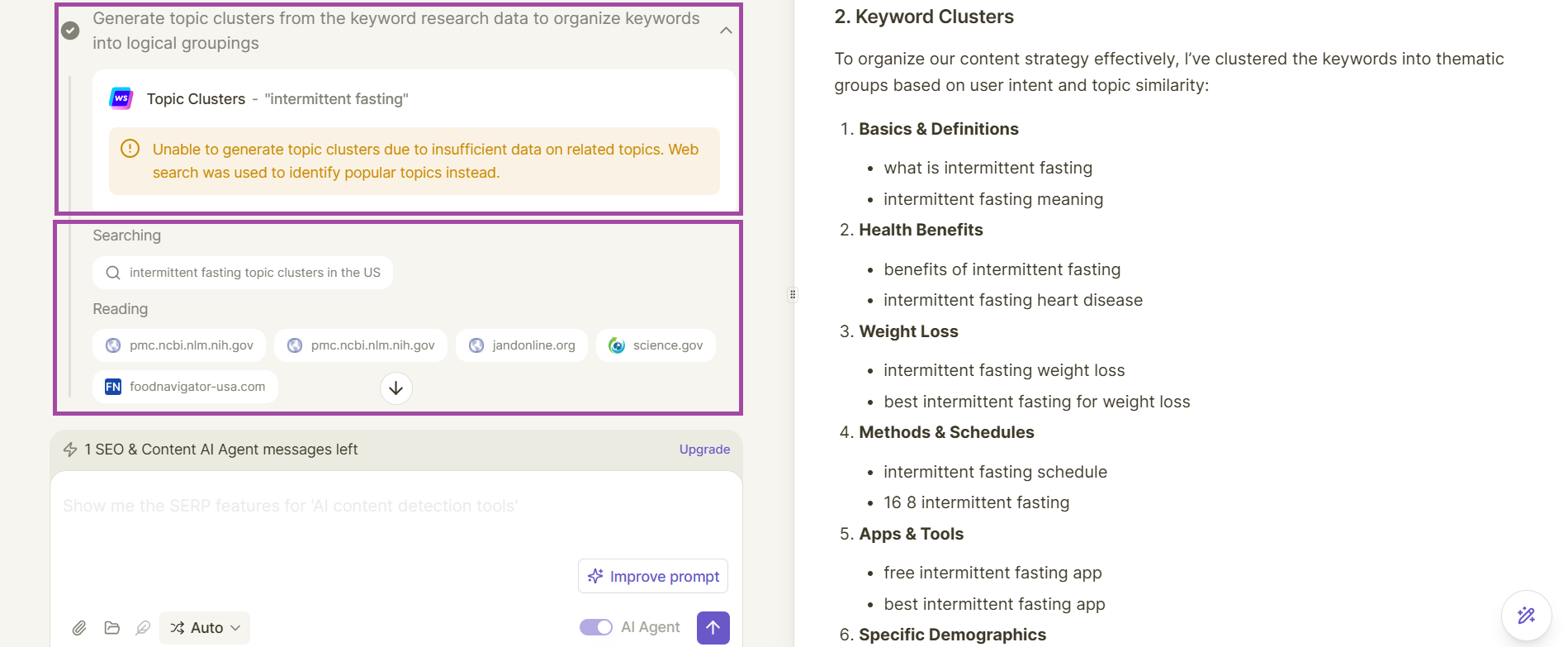Click the intermittent fasting topic clusters search chip
The width and height of the screenshot is (1568, 647).
coord(243,273)
